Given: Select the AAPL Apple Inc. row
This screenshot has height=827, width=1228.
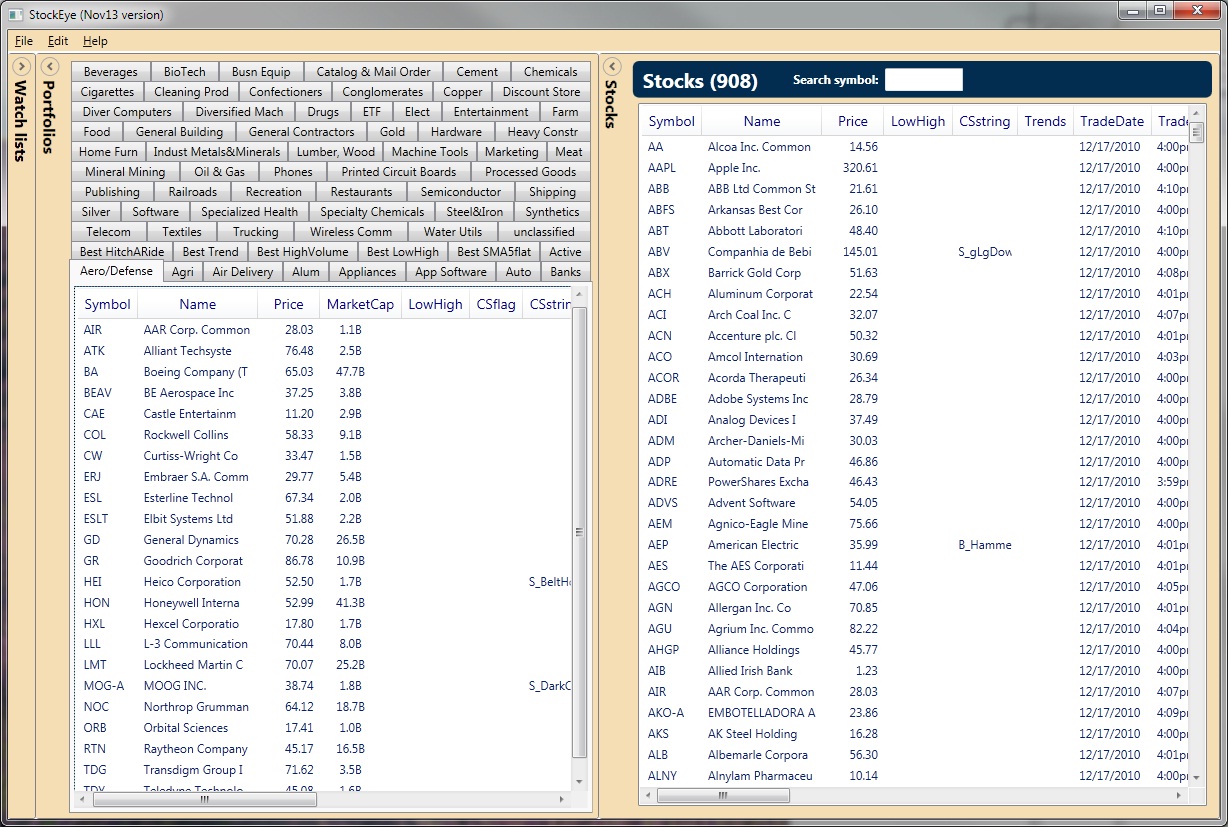Looking at the screenshot, I should (x=915, y=168).
